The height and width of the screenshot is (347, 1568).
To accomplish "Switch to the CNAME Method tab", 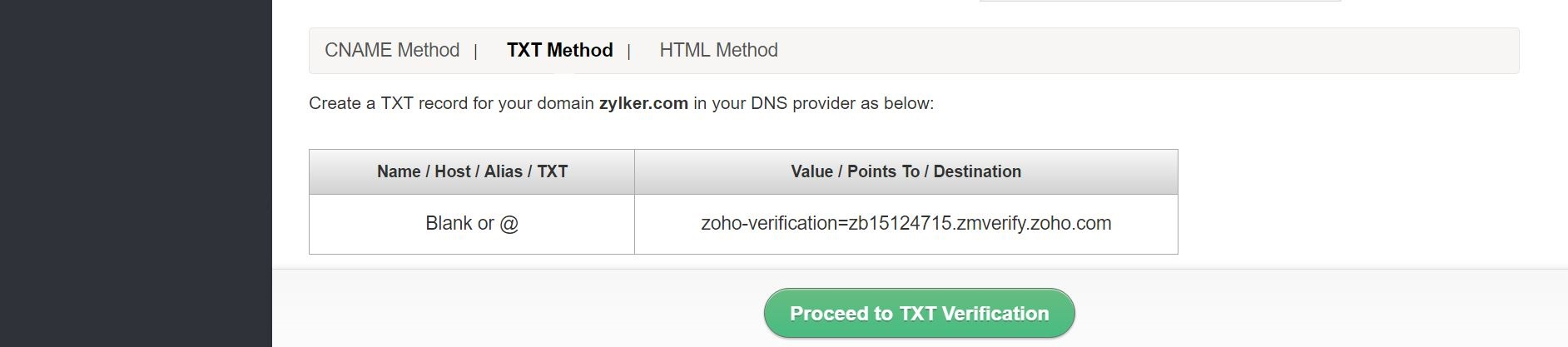I will 391,51.
